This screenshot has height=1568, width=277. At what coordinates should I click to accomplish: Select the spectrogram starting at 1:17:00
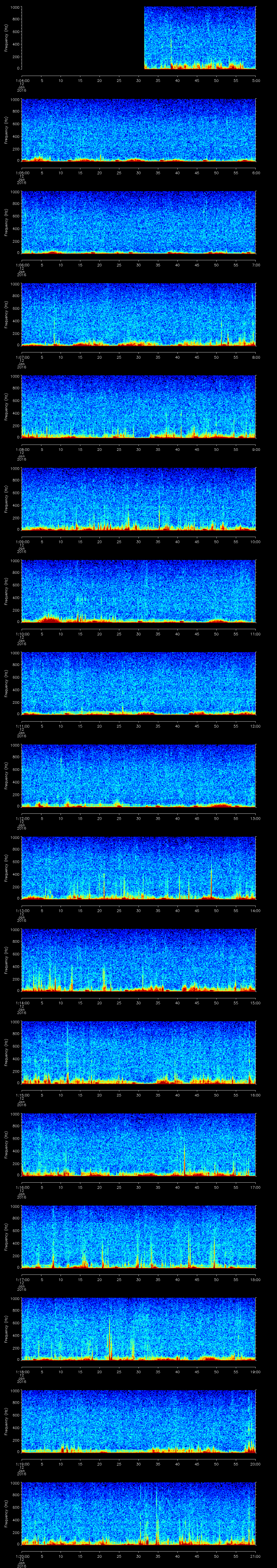(x=138, y=1236)
